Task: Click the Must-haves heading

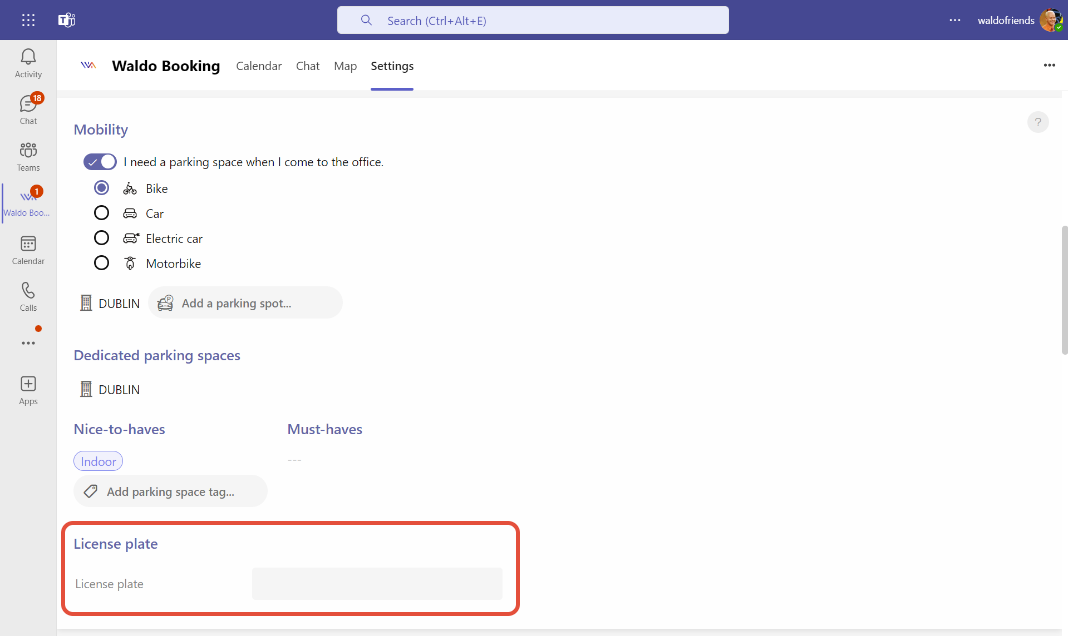Action: [x=325, y=429]
